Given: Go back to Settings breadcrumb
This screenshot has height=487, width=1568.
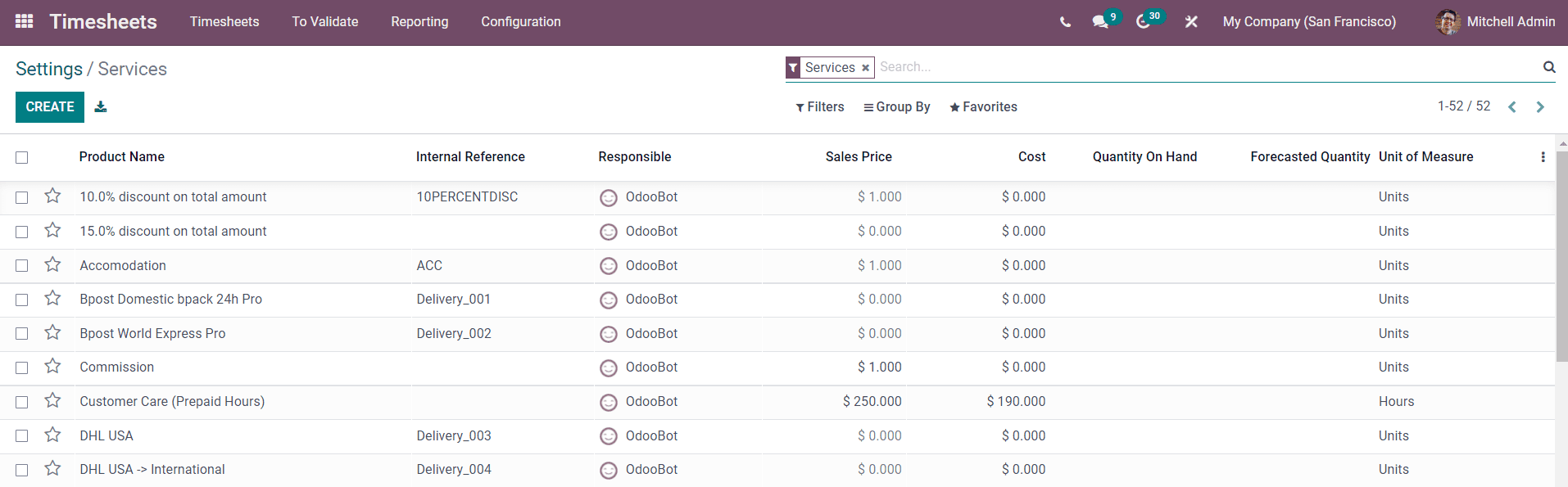Looking at the screenshot, I should (49, 70).
